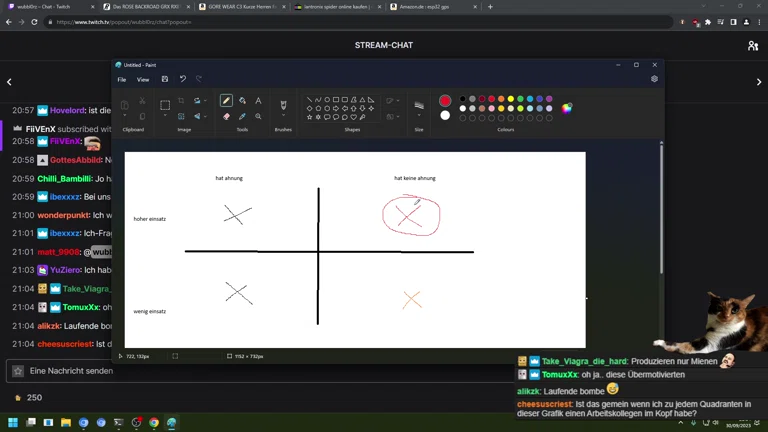Select the Pencil tool in Paint
The image size is (768, 432).
click(x=227, y=101)
